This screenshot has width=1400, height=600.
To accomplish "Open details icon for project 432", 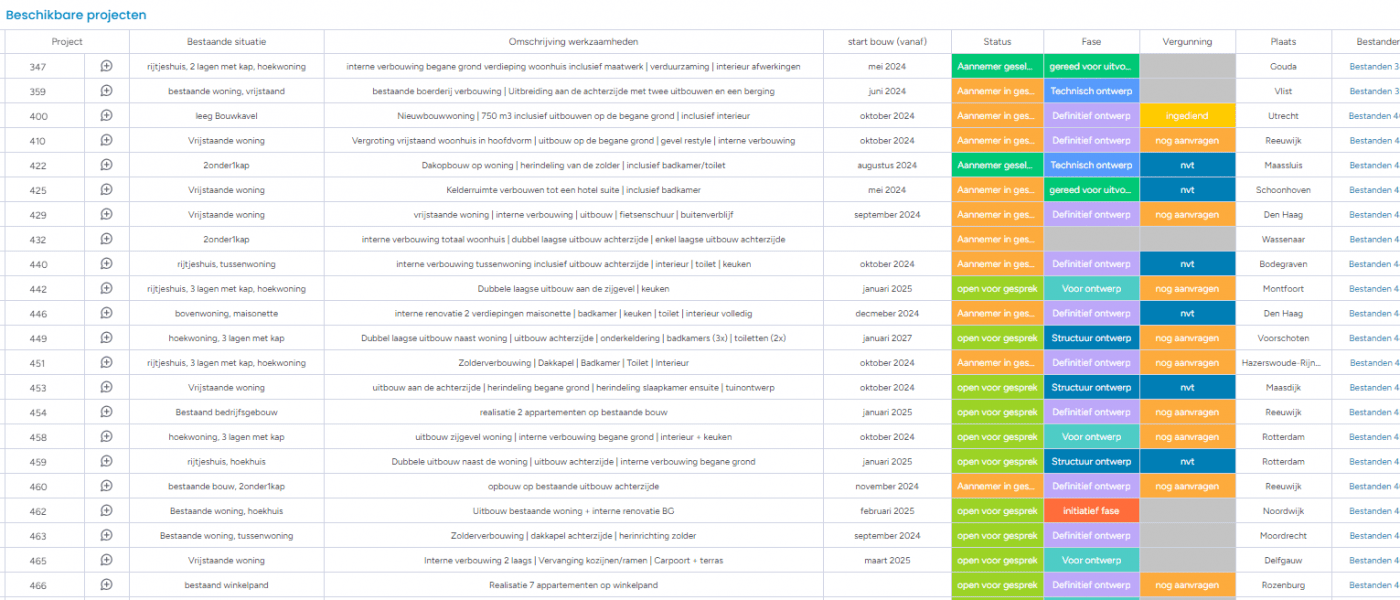I will click(x=107, y=239).
